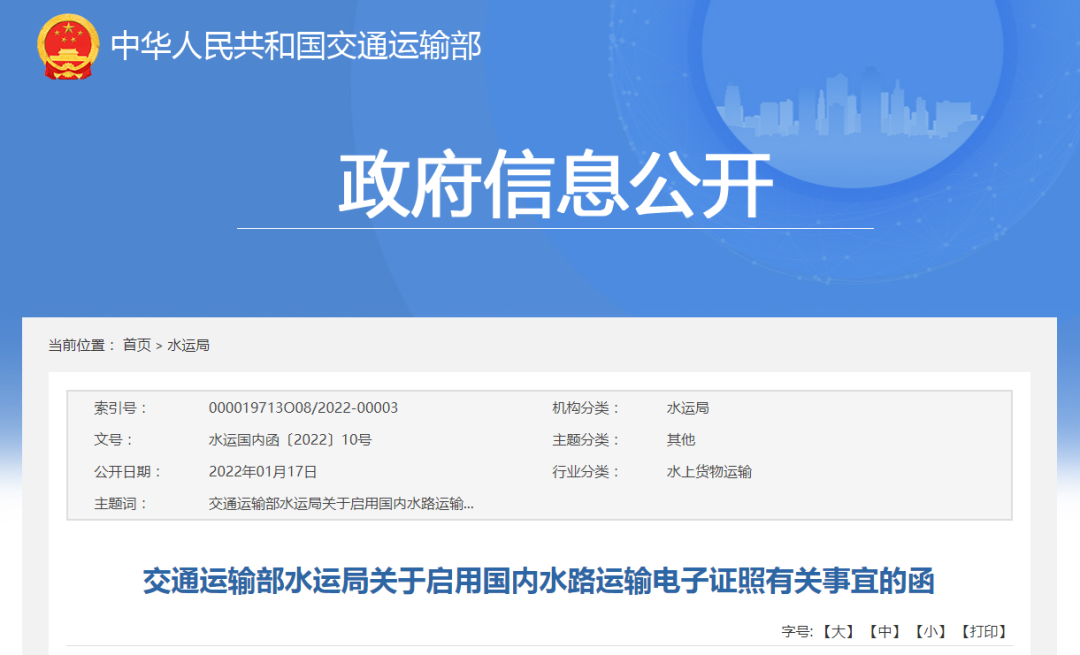Set font size to 小

pyautogui.click(x=931, y=632)
